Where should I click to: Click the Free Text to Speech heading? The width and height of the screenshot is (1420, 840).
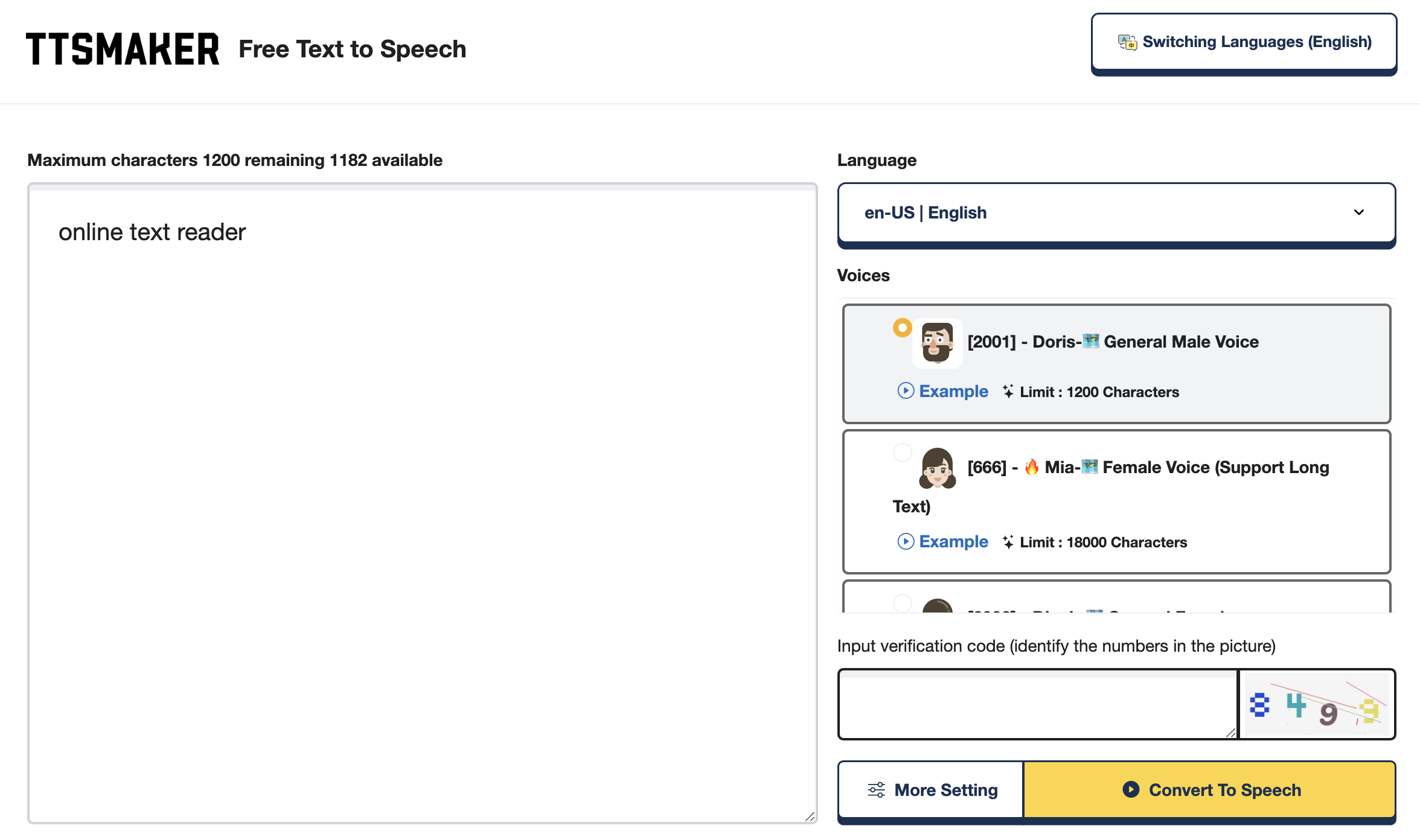(353, 49)
